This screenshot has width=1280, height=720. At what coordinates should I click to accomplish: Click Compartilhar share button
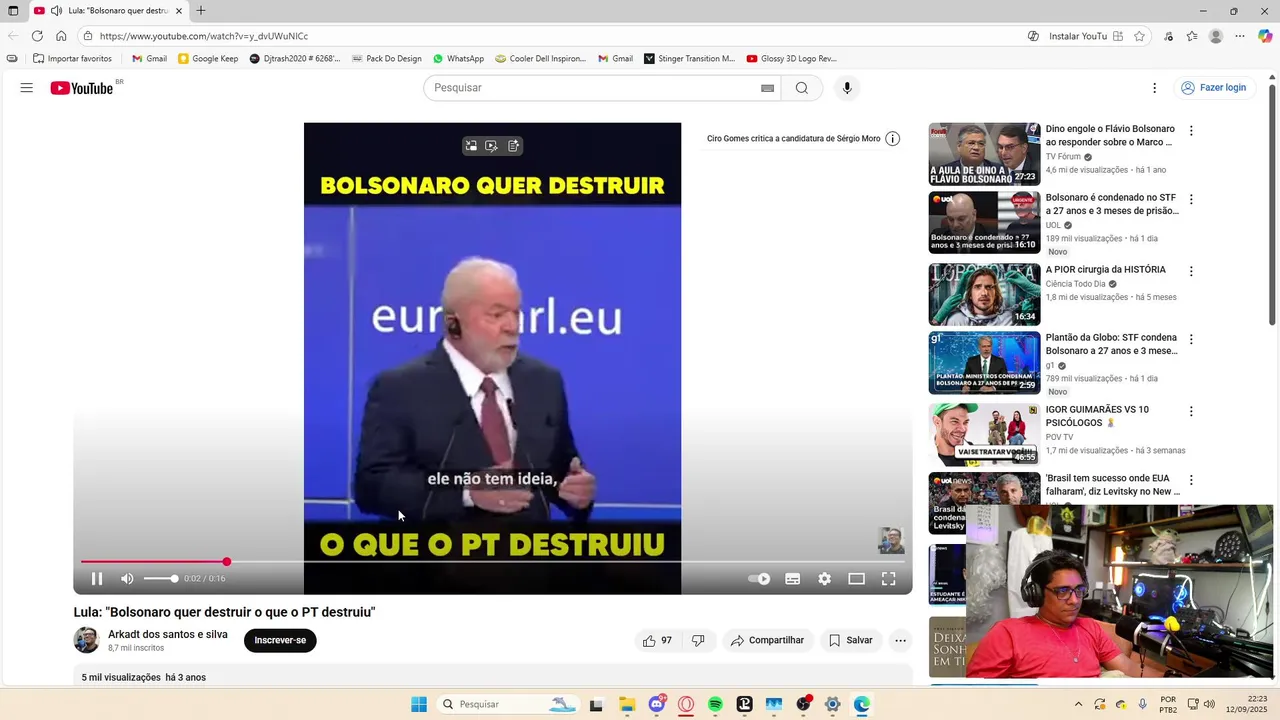767,641
